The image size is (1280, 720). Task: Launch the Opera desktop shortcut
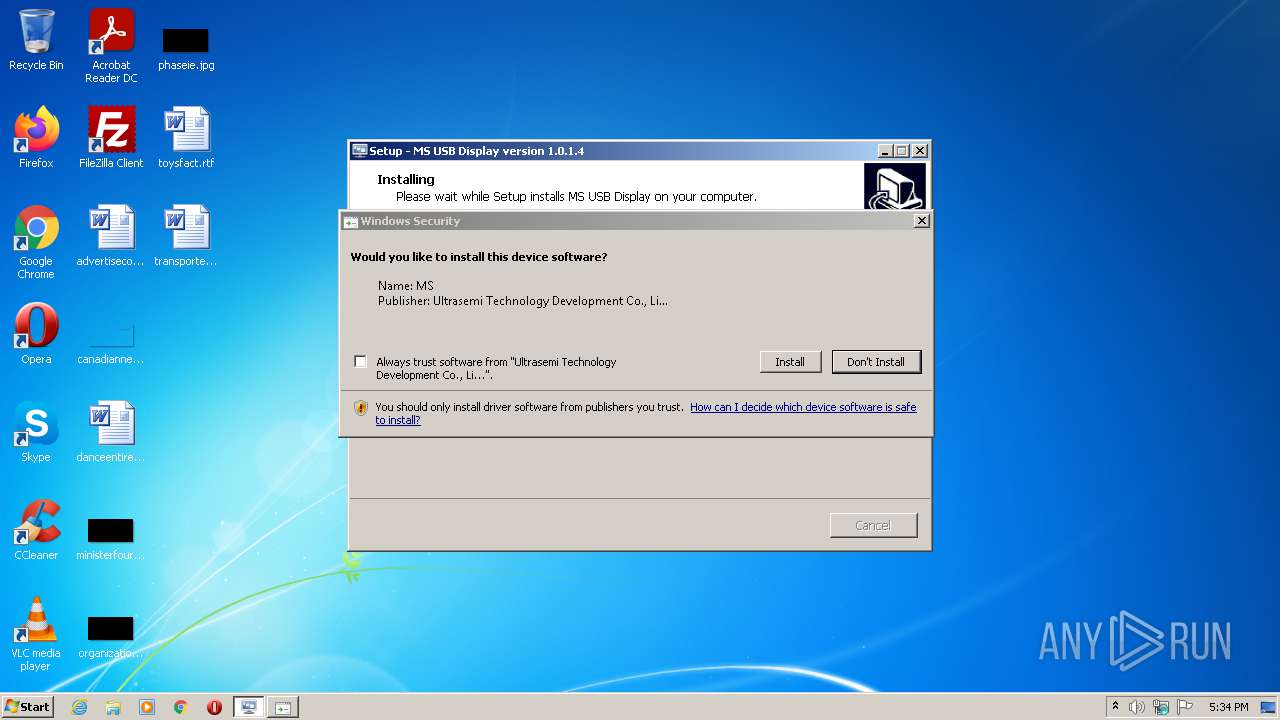tap(36, 334)
